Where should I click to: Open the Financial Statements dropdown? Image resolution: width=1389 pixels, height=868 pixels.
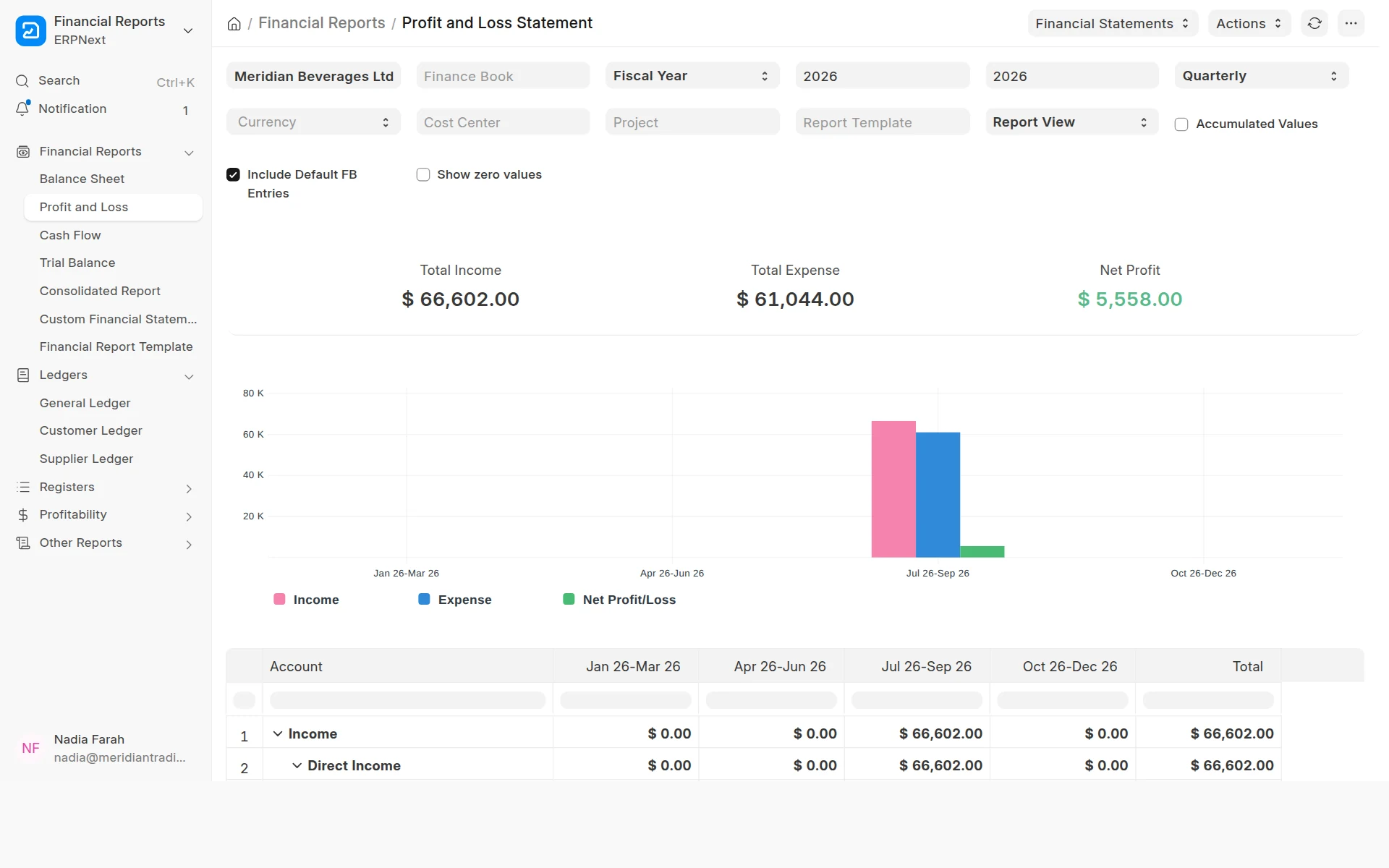tap(1113, 23)
